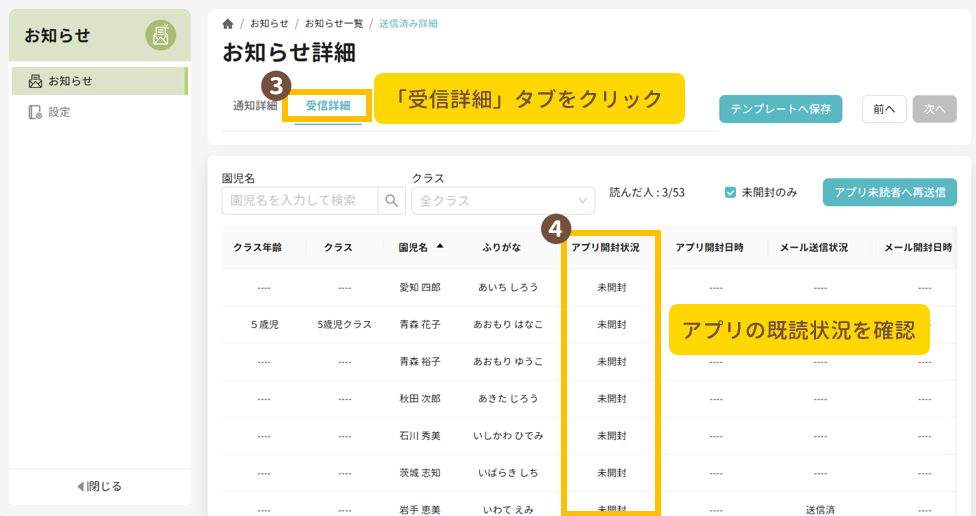976x516 pixels.
Task: Select the row for 青森 花子
Action: 419,325
